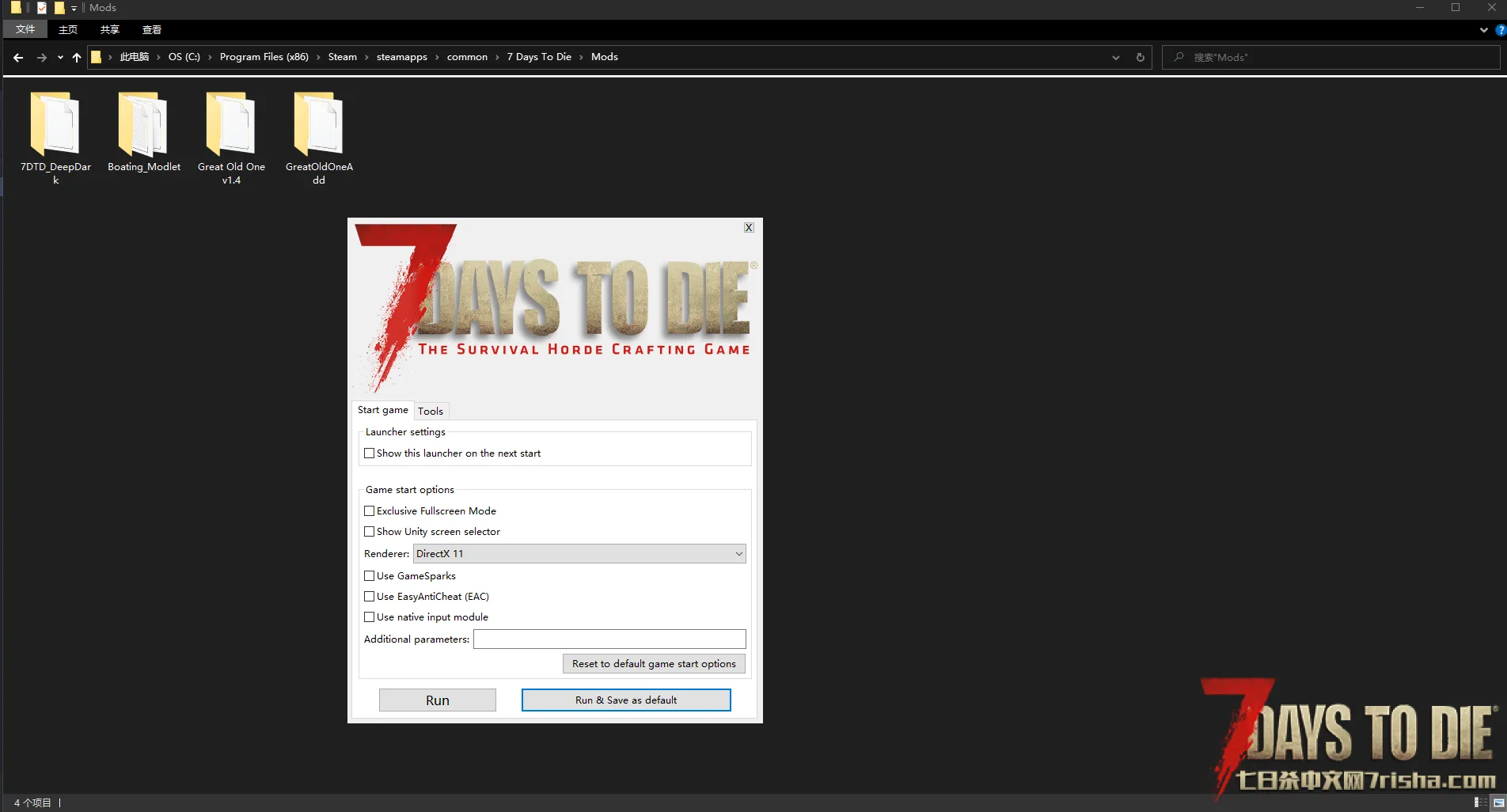Image resolution: width=1507 pixels, height=812 pixels.
Task: Refresh the Mods folder view
Action: (1141, 57)
